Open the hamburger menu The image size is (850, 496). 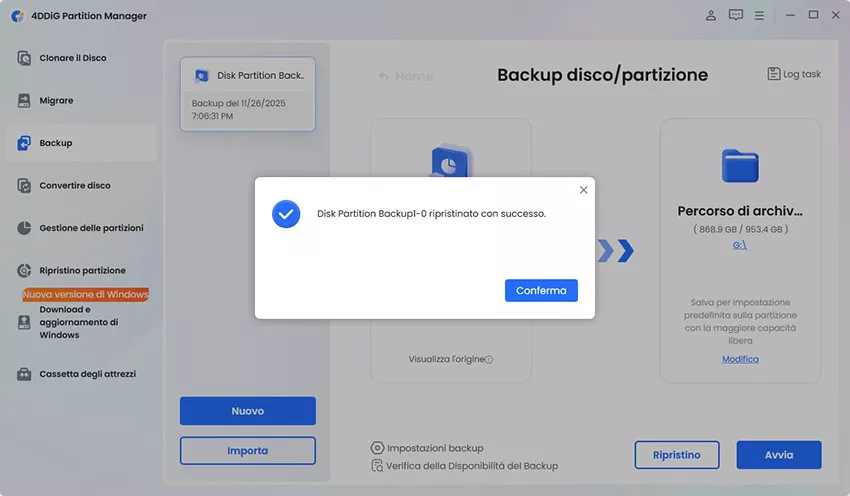pyautogui.click(x=759, y=16)
